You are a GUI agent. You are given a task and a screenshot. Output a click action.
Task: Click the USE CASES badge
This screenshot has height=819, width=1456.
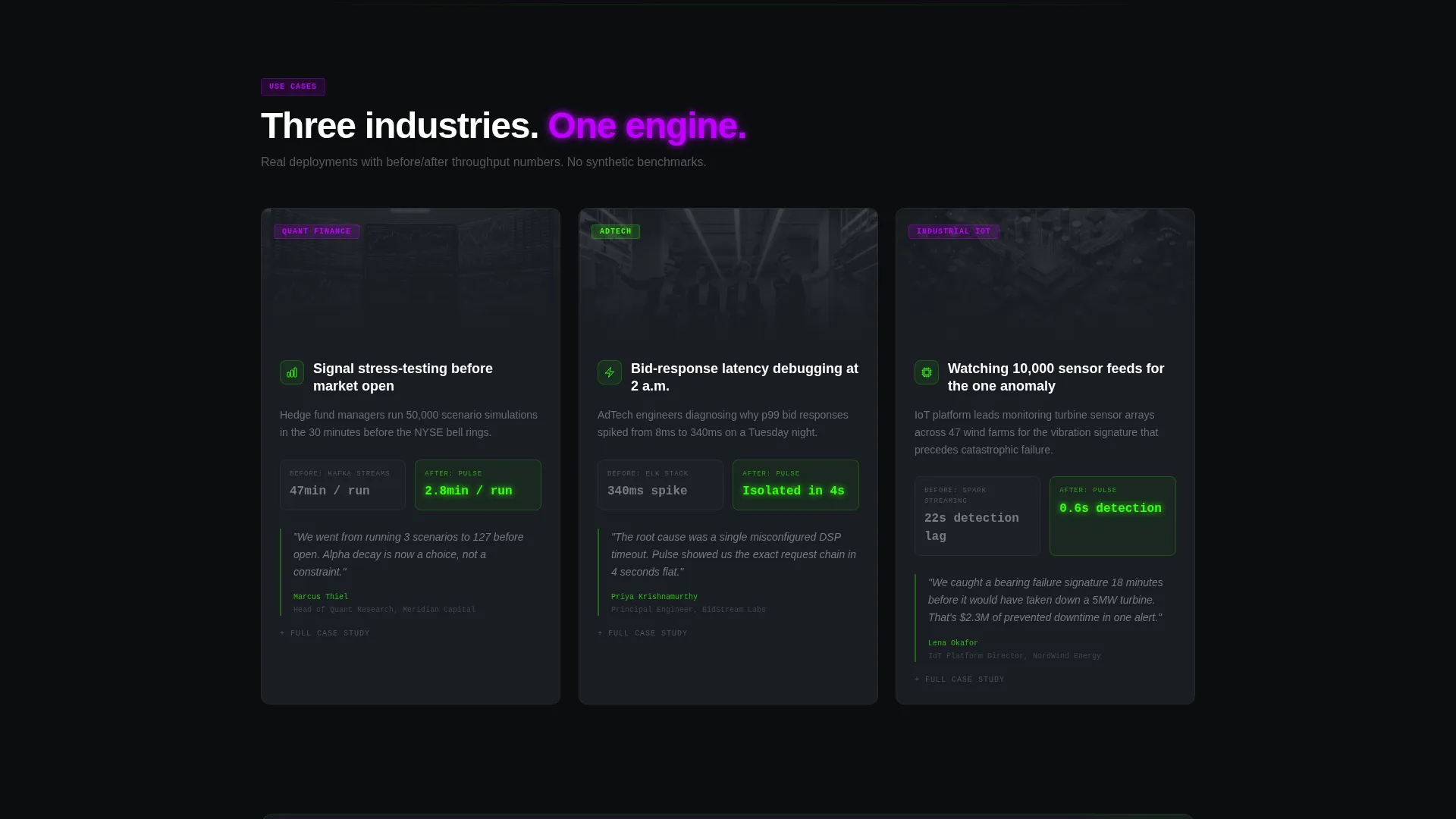tap(293, 86)
